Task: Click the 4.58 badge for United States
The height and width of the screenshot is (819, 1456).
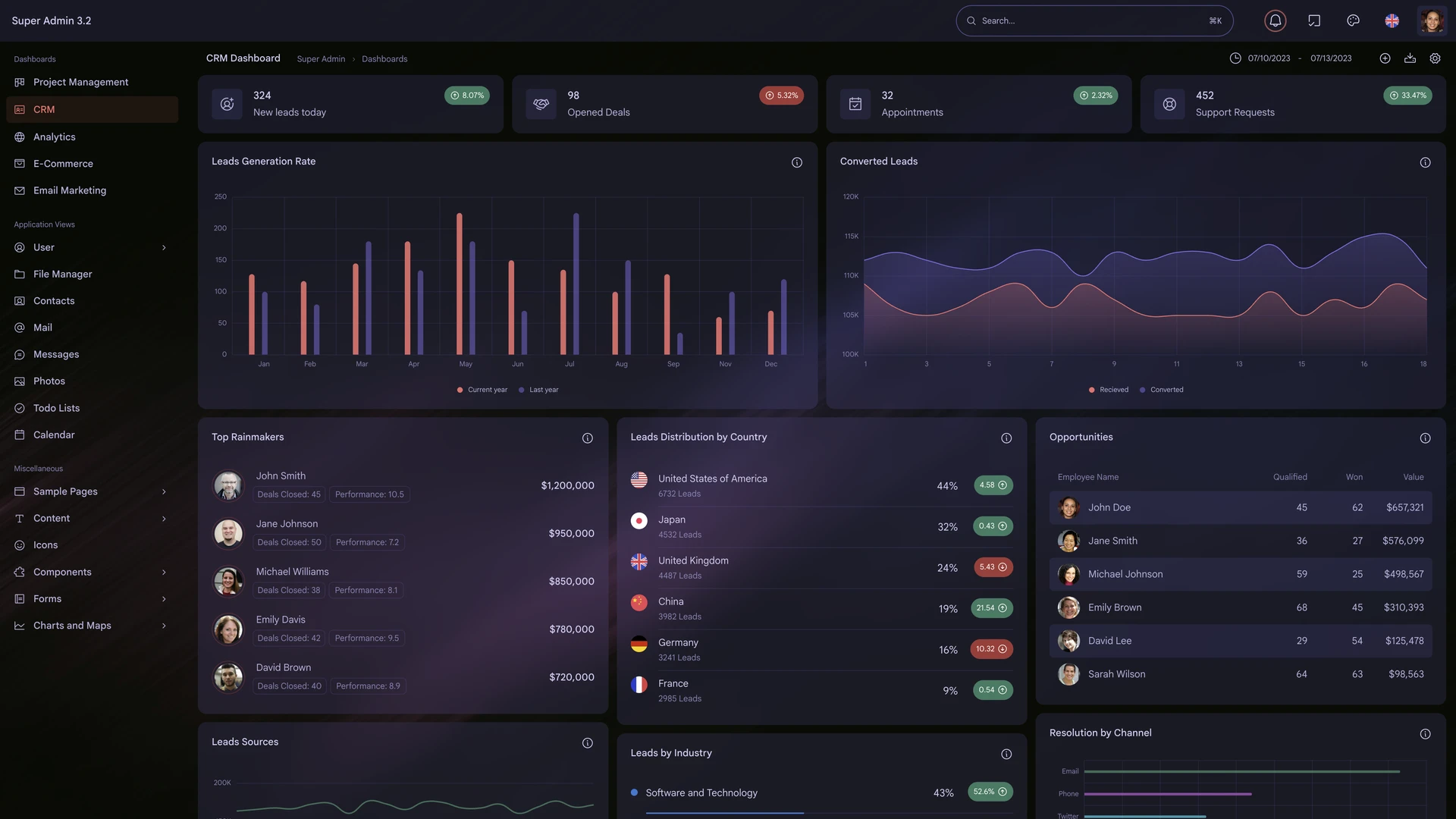Action: point(993,485)
